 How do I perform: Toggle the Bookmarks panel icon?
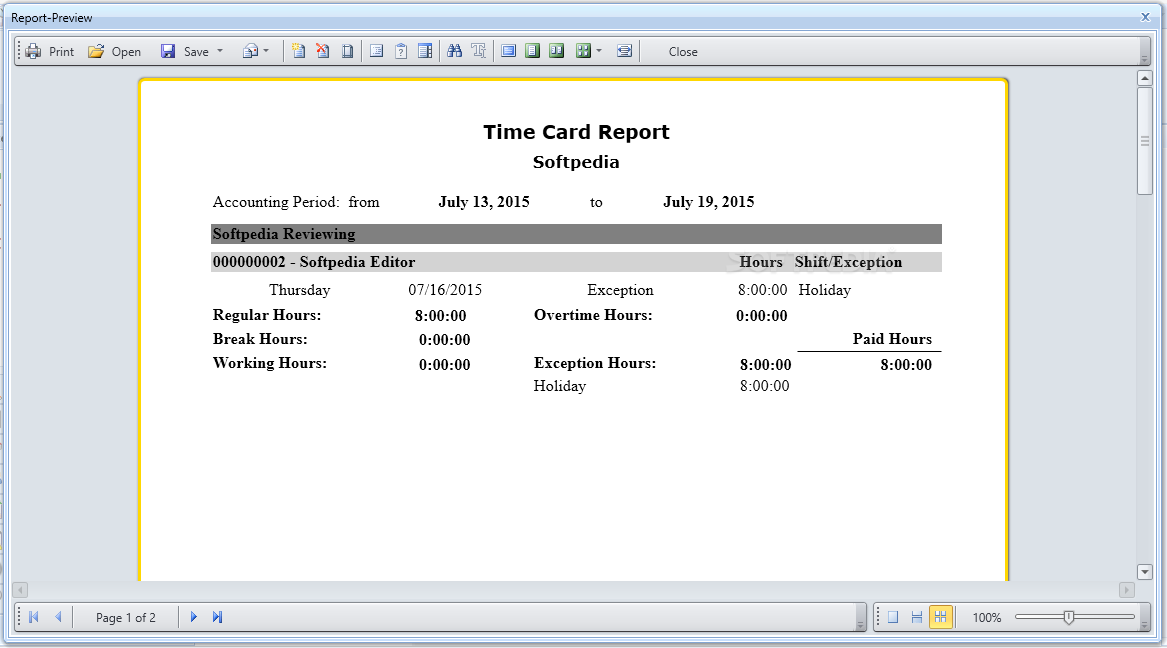377,51
